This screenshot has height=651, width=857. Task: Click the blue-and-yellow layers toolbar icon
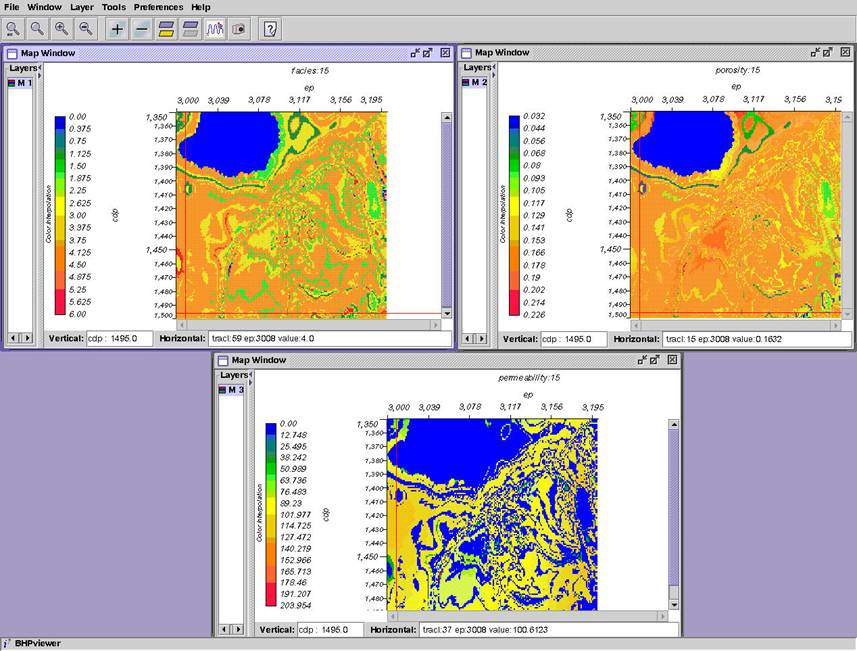166,29
